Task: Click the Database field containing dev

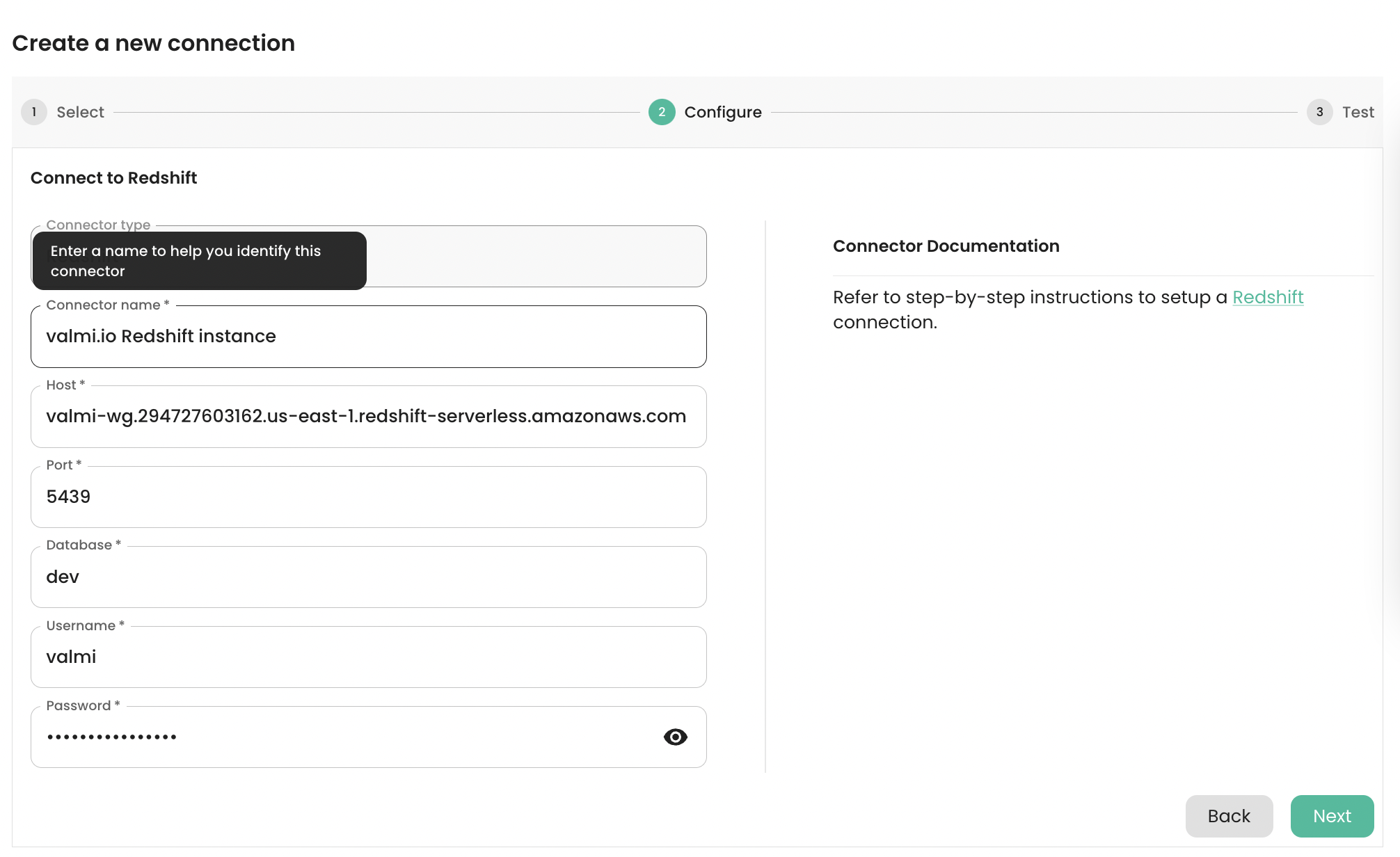Action: [x=369, y=577]
